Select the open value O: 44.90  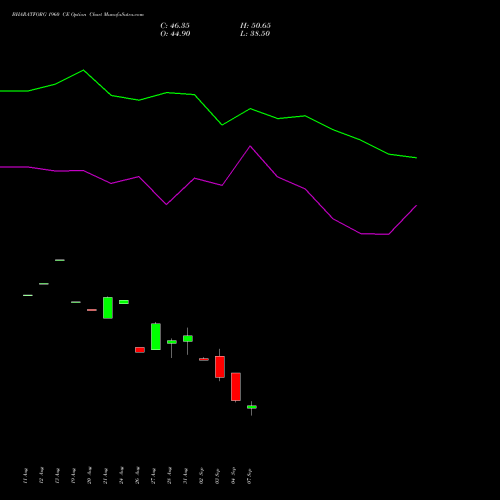(x=175, y=34)
